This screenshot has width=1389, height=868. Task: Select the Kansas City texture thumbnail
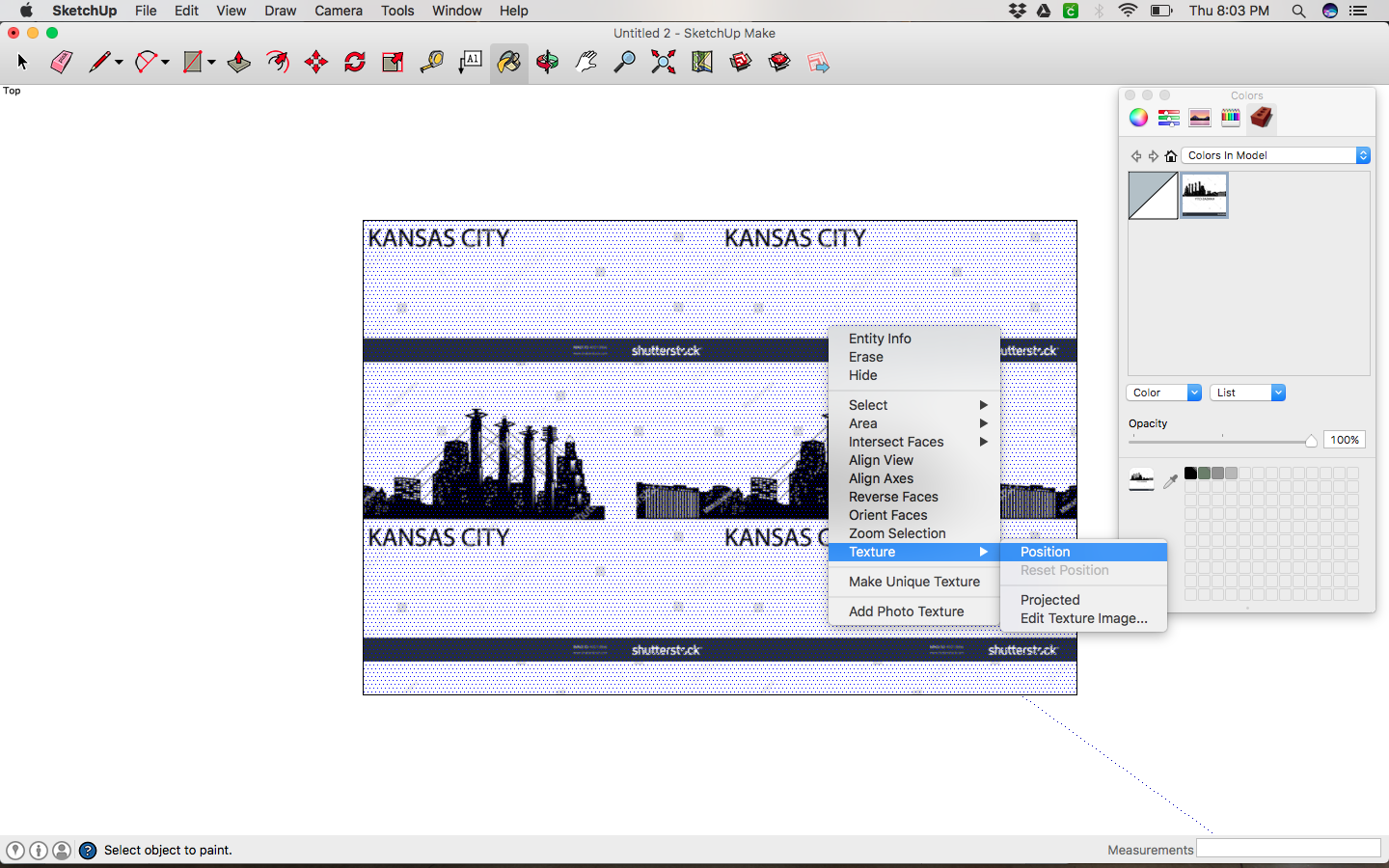click(x=1204, y=196)
